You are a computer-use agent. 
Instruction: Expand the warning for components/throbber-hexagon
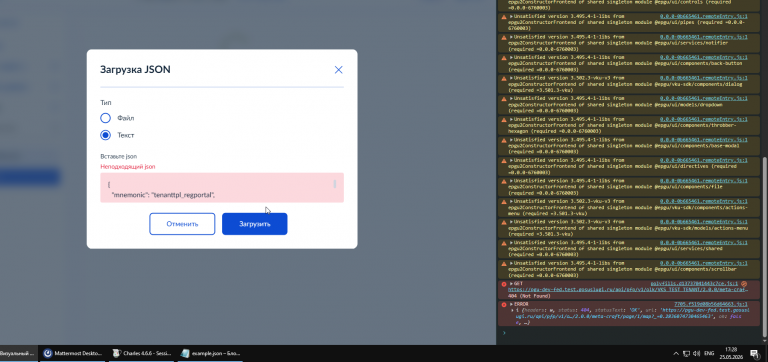pyautogui.click(x=511, y=119)
